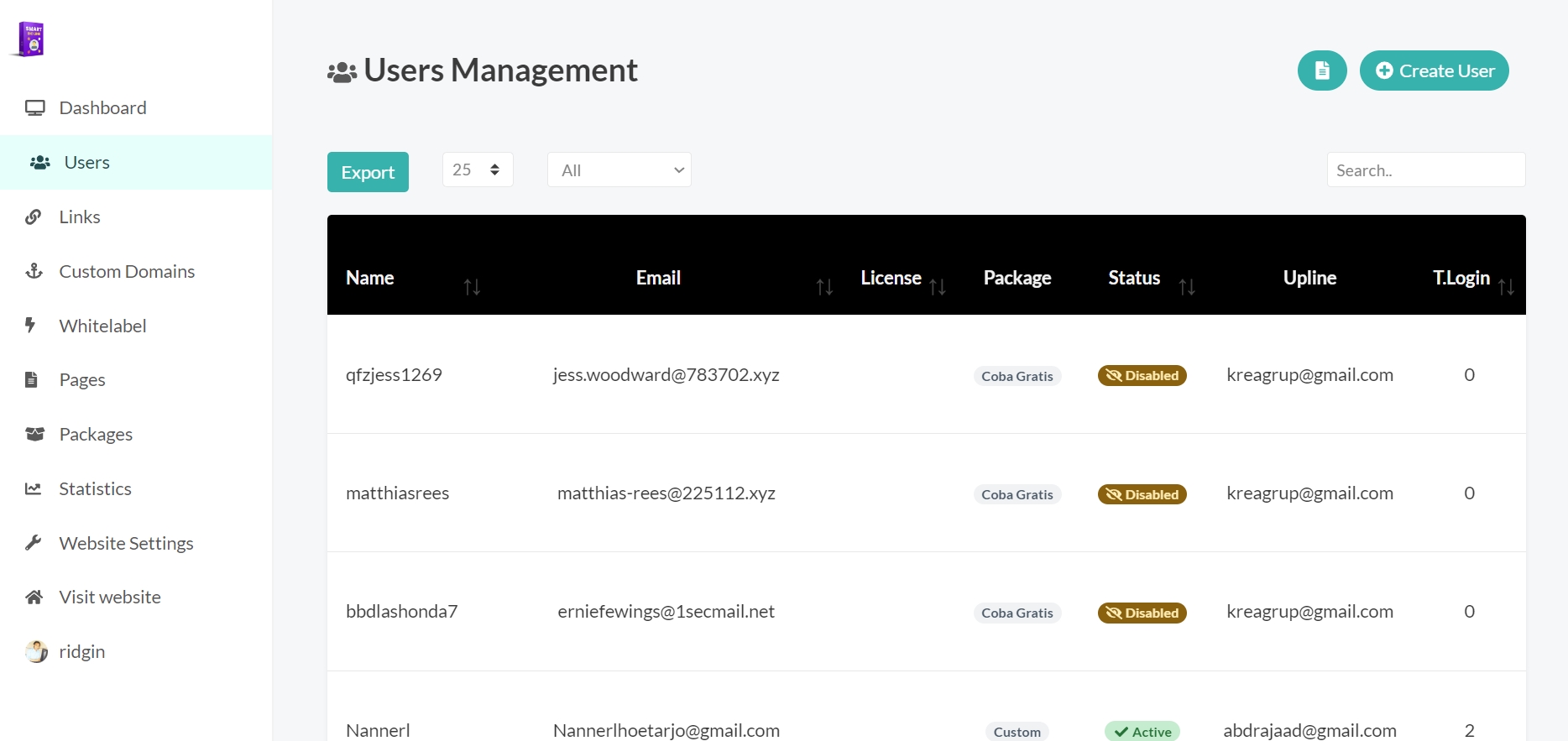Focus the Search input field
The height and width of the screenshot is (741, 1568).
click(1425, 170)
